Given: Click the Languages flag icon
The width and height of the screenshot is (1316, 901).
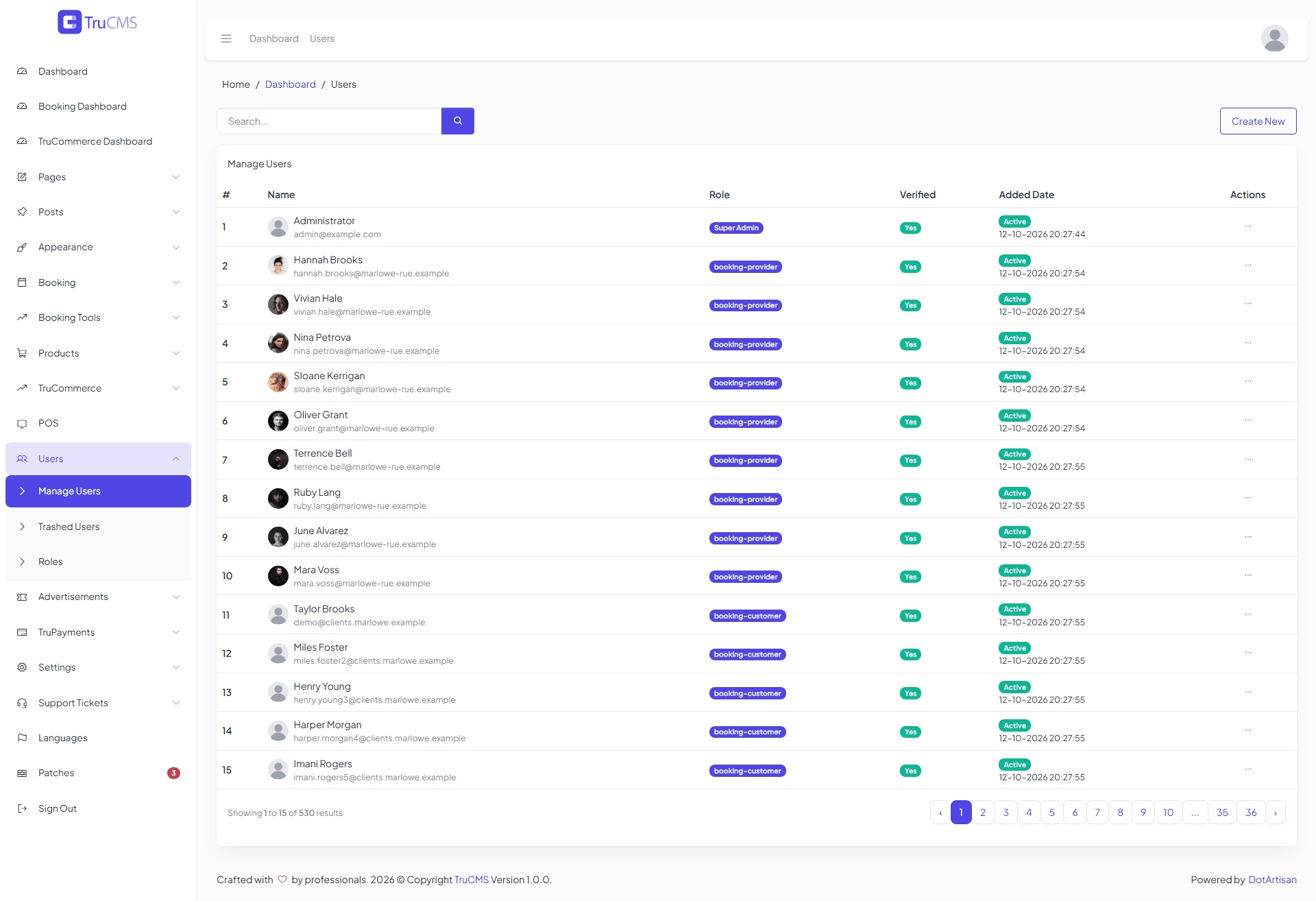Looking at the screenshot, I should tap(22, 738).
